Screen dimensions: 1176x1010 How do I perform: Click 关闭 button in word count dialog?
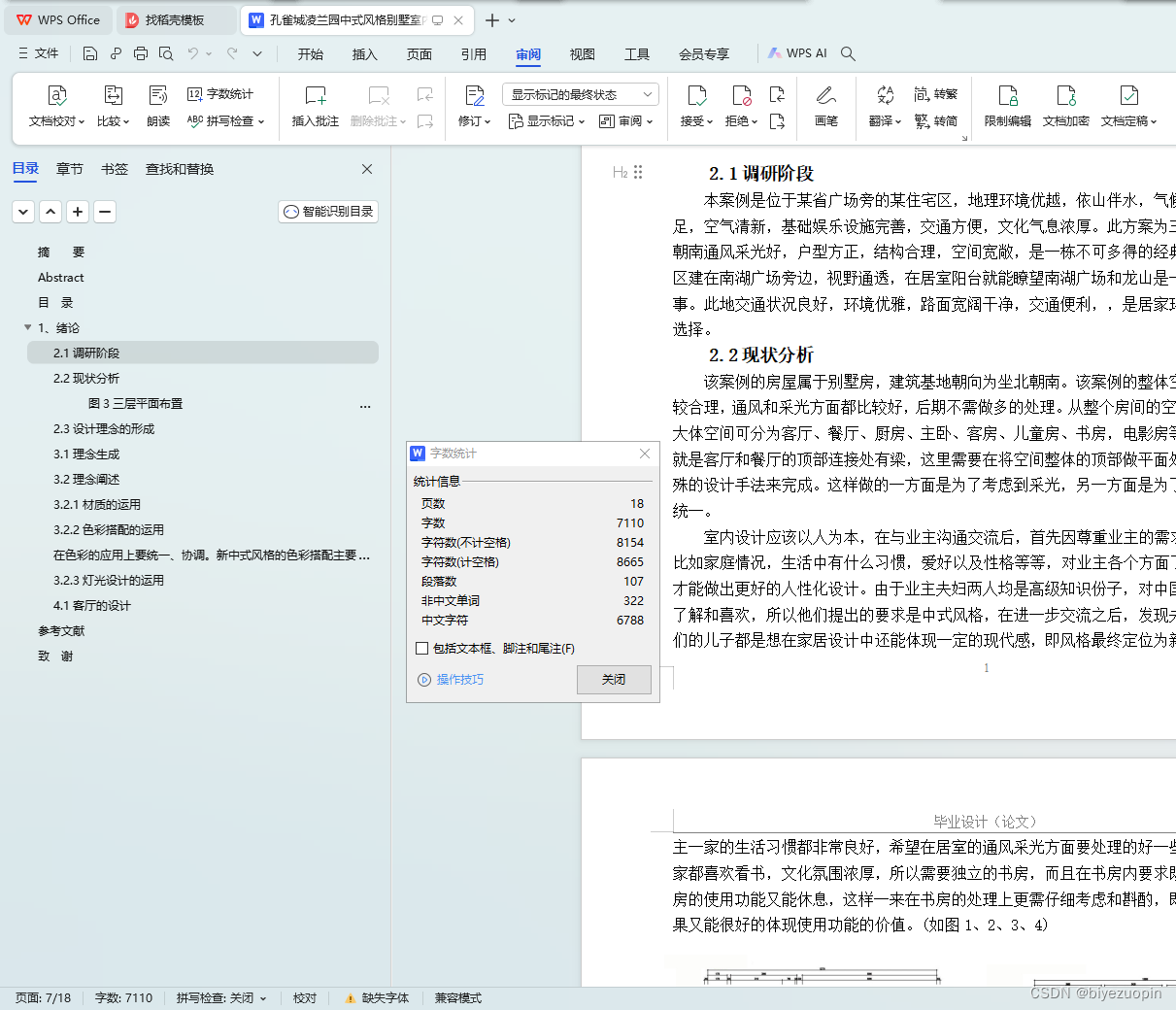coord(614,680)
